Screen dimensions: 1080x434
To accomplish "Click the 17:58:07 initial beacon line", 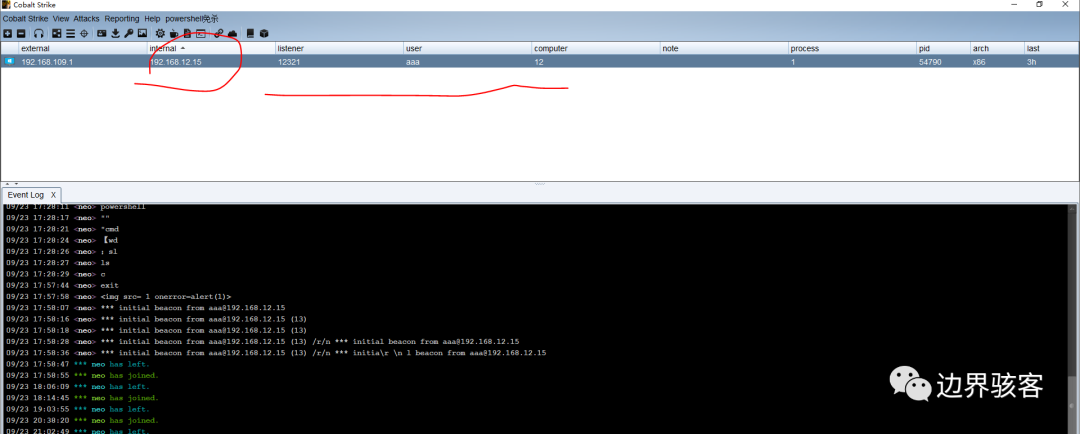I will (145, 307).
